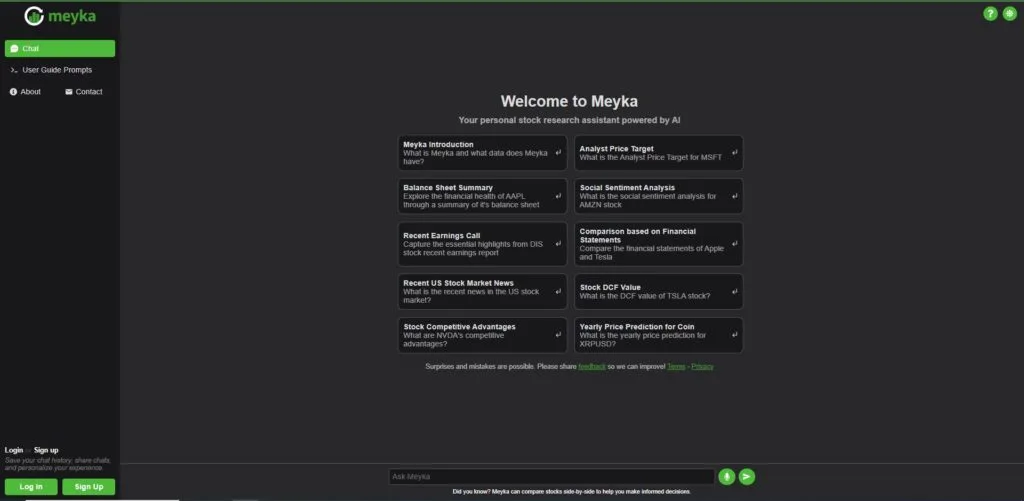This screenshot has width=1024, height=501.
Task: Click enter arrow on Meyka Introduction card
Action: pyautogui.click(x=558, y=153)
